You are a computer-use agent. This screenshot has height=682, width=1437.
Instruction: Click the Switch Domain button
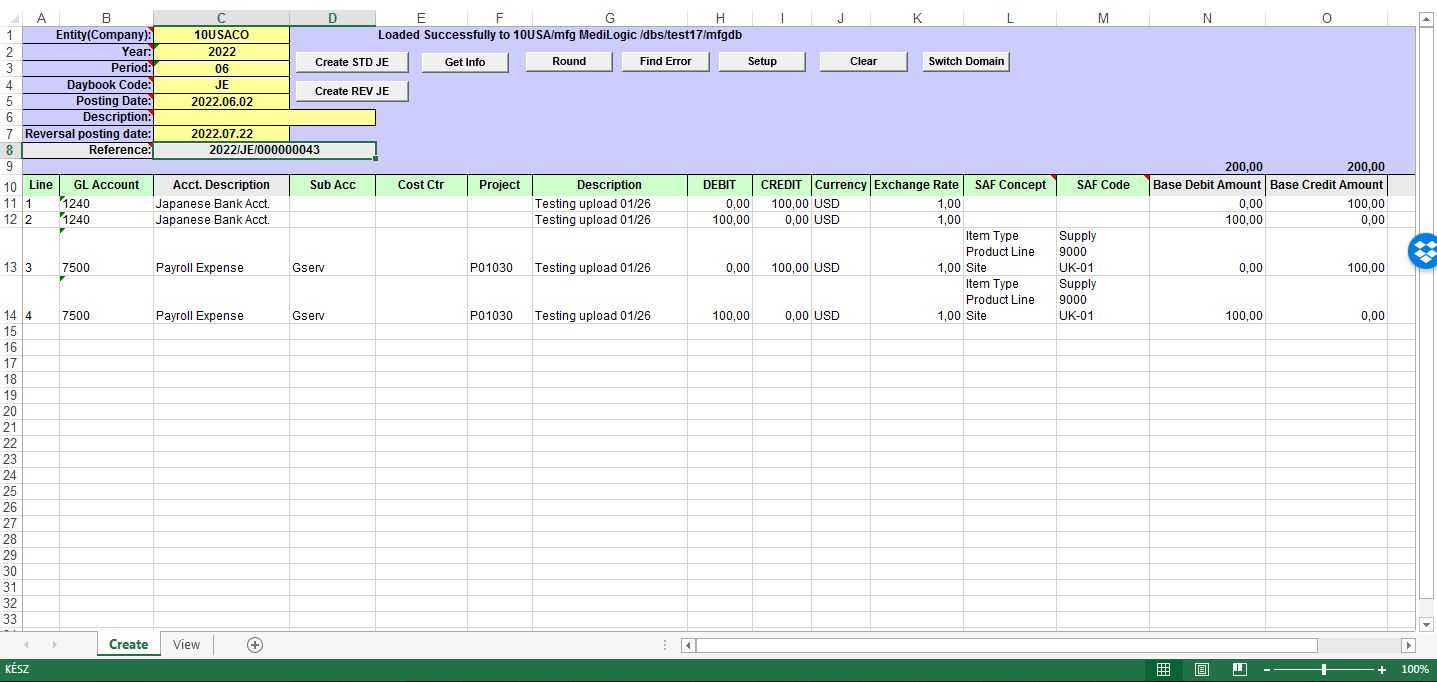point(964,61)
